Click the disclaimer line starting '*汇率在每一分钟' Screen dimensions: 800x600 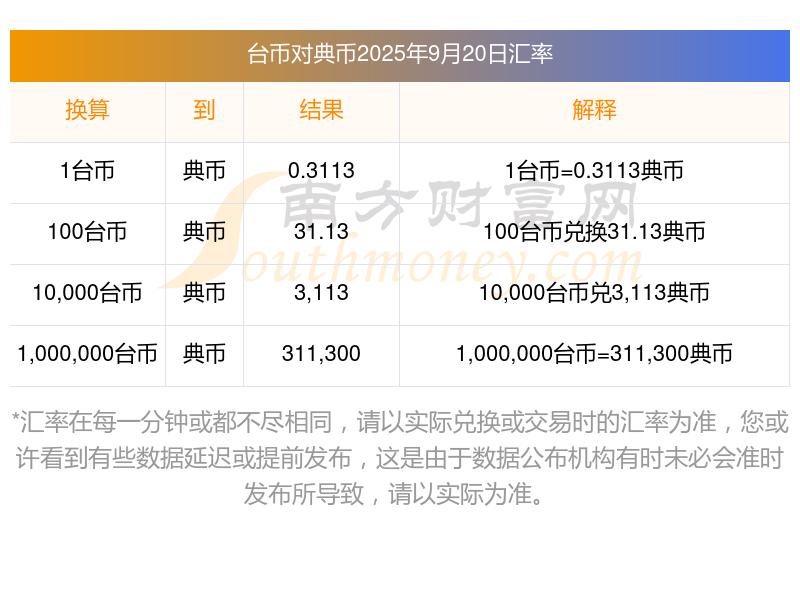[x=400, y=422]
